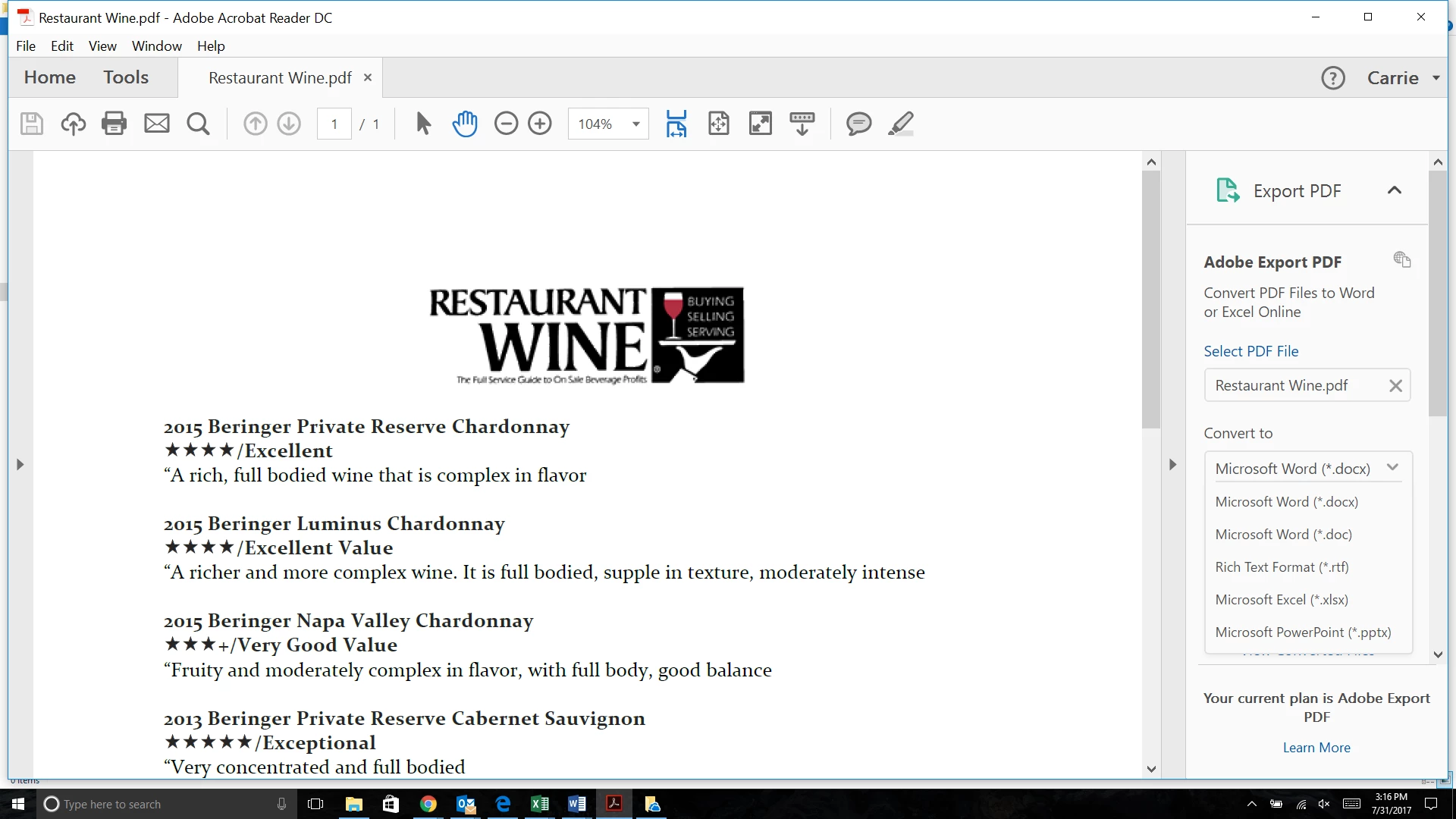Click the page number input field
This screenshot has height=819, width=1456.
pyautogui.click(x=334, y=124)
